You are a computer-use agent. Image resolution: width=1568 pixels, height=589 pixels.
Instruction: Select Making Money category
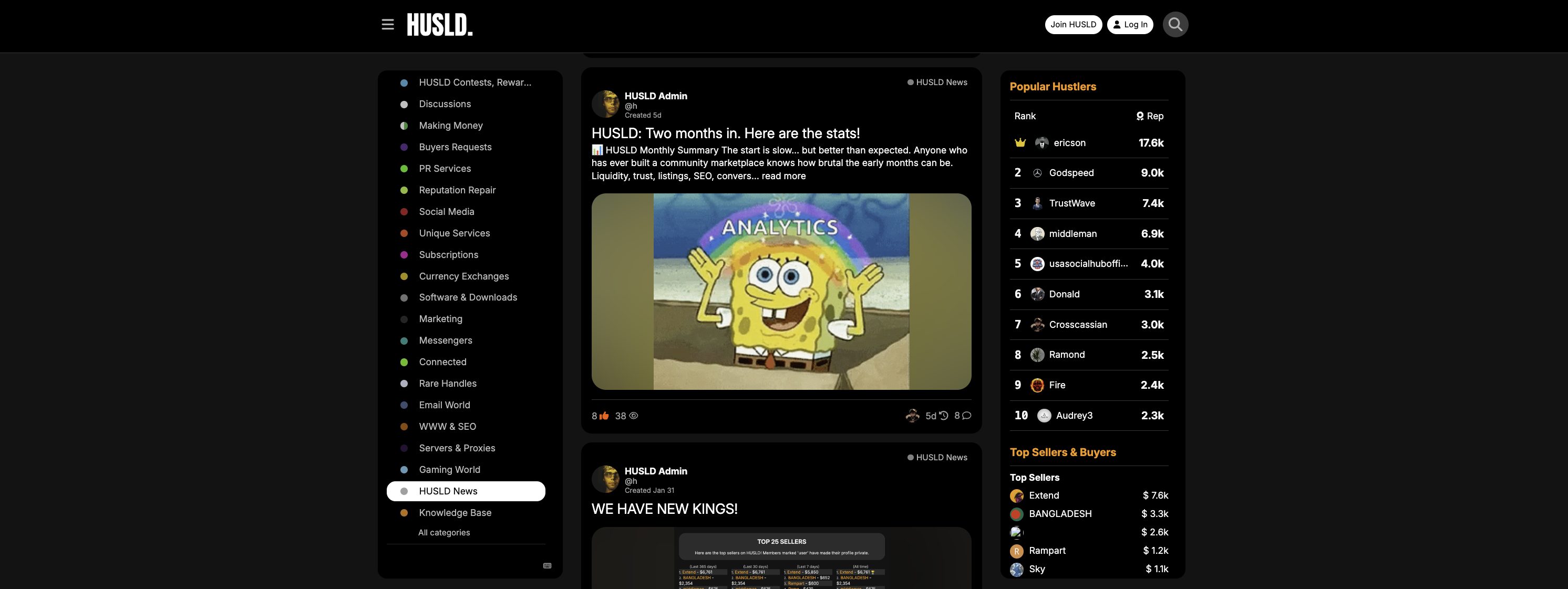click(x=450, y=126)
